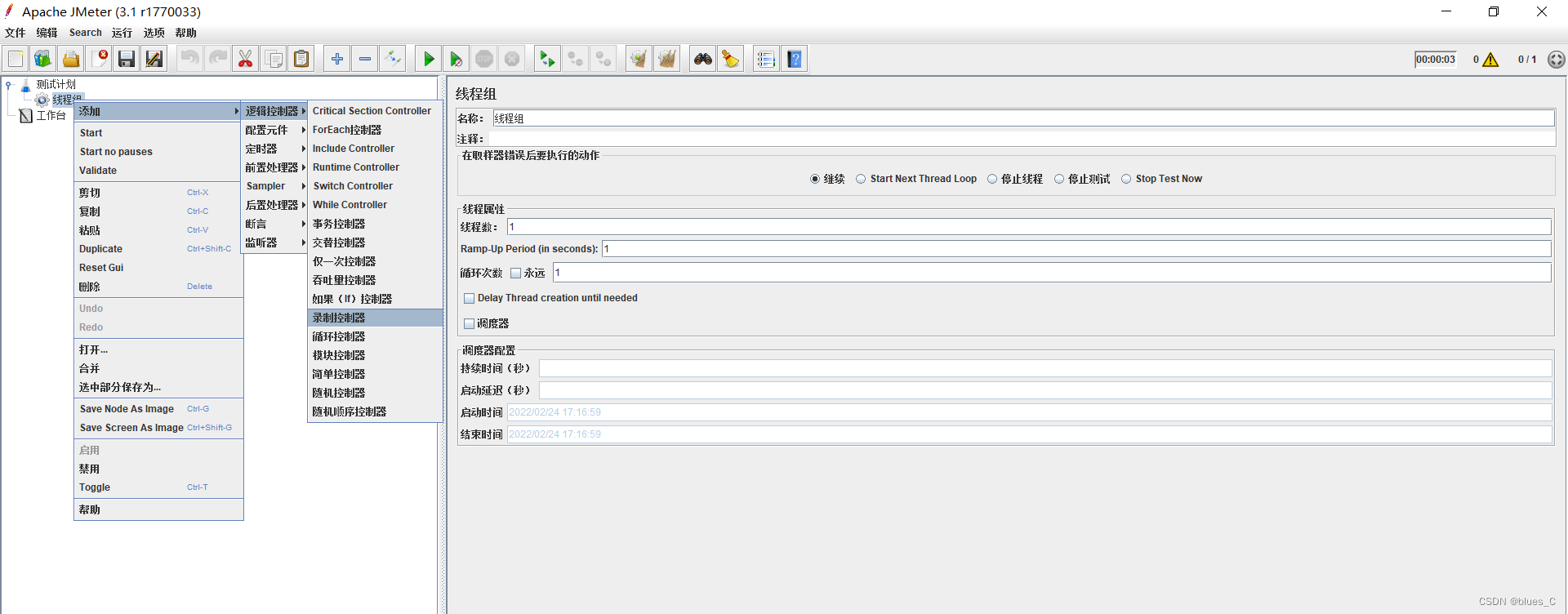This screenshot has width=1568, height=614.
Task: Create a new test plan via toolbar
Action: pos(16,59)
